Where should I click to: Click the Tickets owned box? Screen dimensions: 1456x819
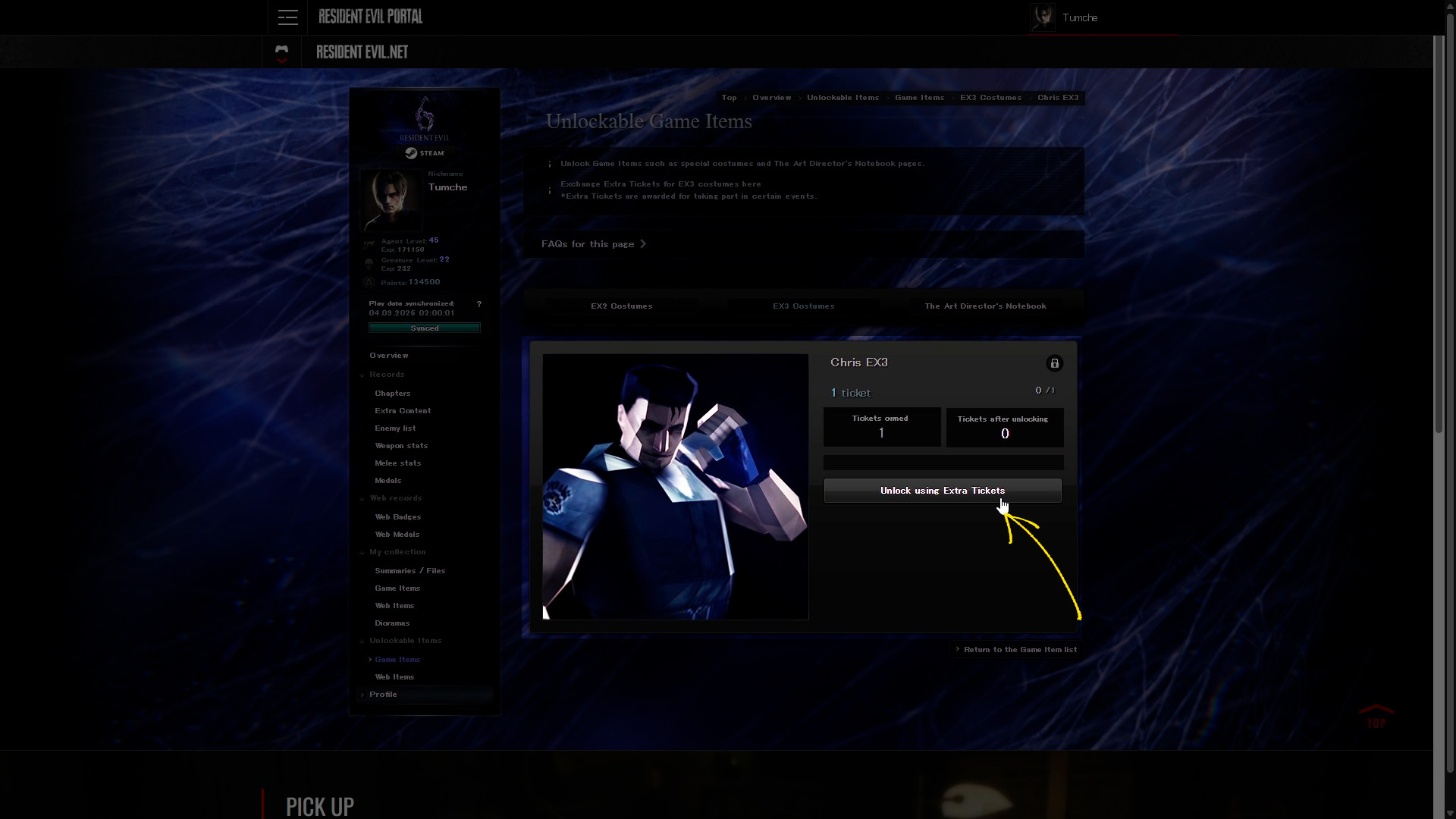(x=882, y=428)
